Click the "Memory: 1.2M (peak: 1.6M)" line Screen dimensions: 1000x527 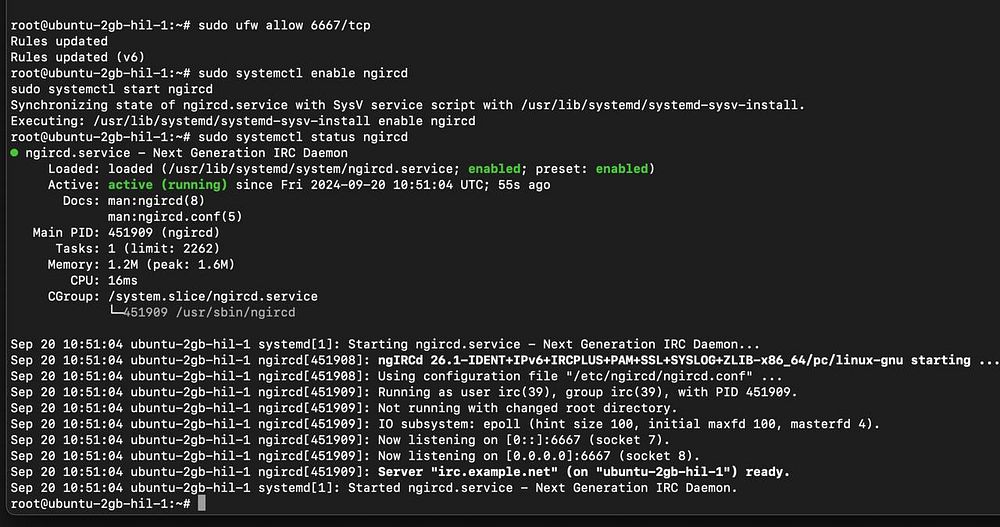pyautogui.click(x=140, y=265)
